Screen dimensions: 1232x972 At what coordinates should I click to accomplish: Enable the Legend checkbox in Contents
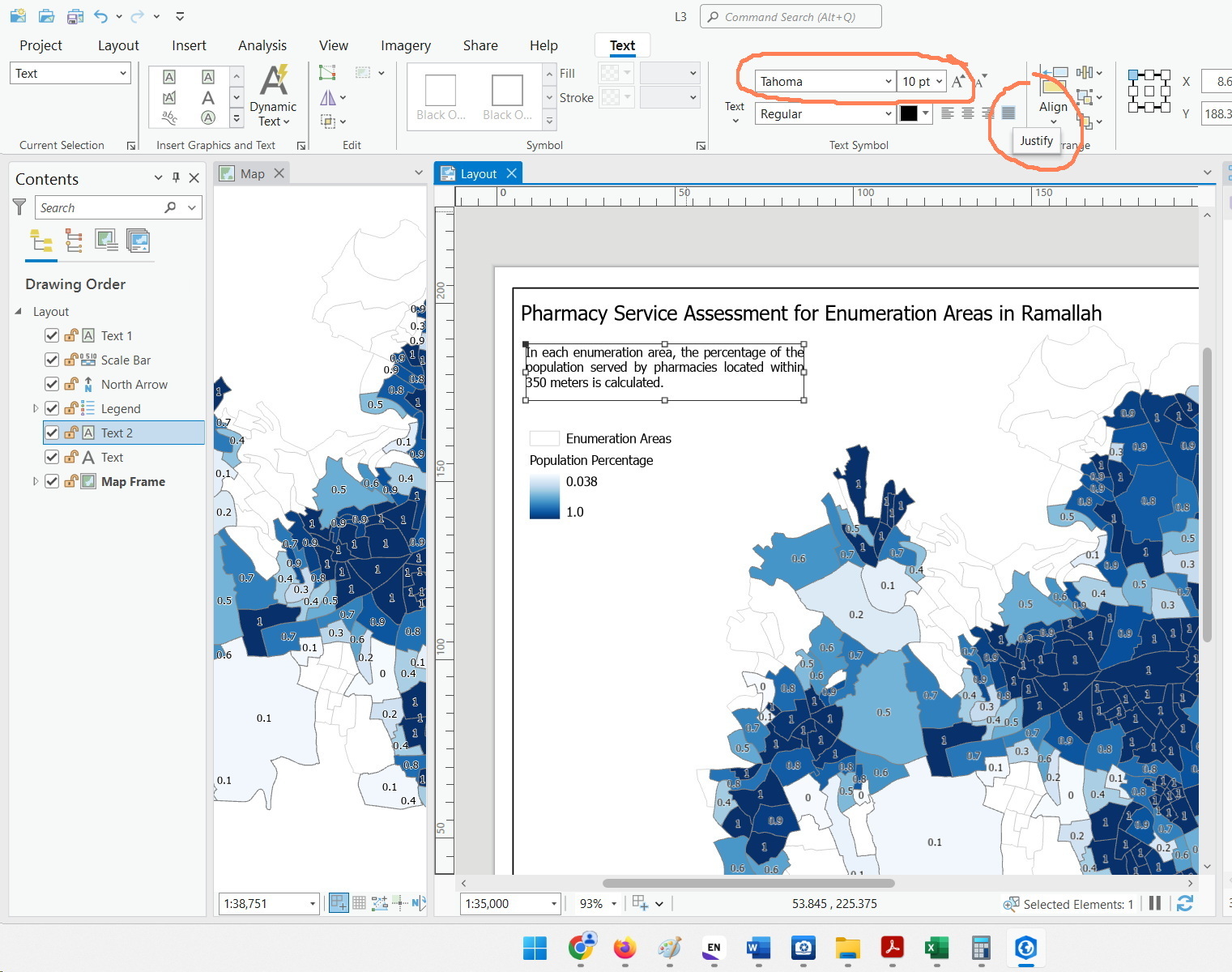tap(51, 408)
